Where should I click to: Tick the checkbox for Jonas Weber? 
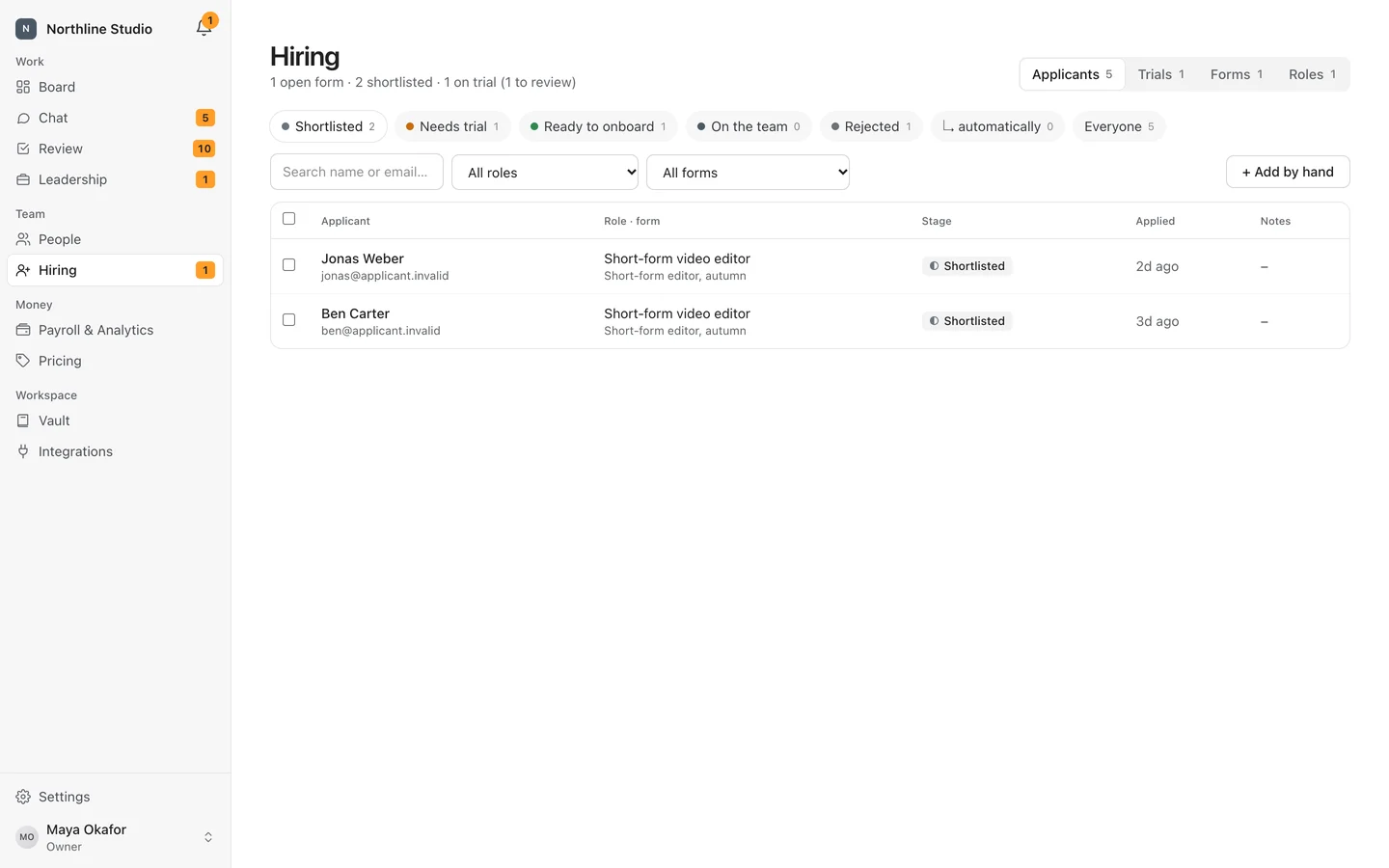pyautogui.click(x=288, y=264)
